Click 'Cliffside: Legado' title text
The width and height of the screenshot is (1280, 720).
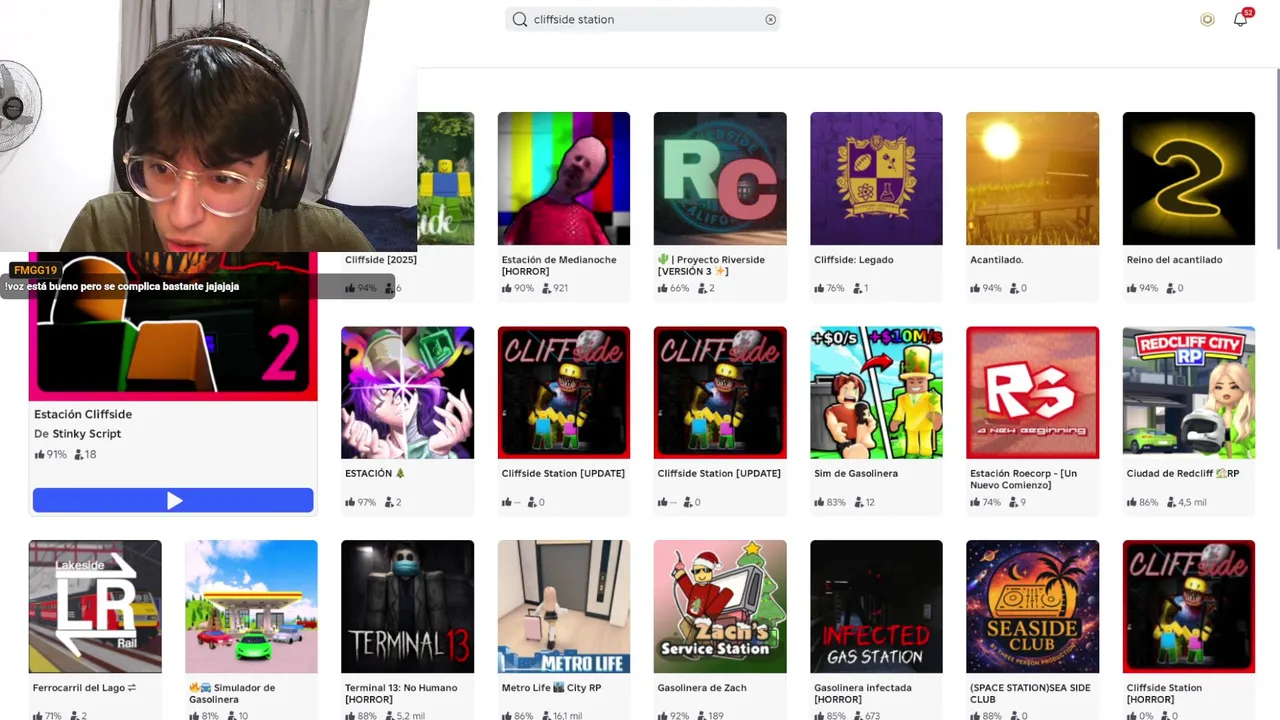[x=854, y=260]
